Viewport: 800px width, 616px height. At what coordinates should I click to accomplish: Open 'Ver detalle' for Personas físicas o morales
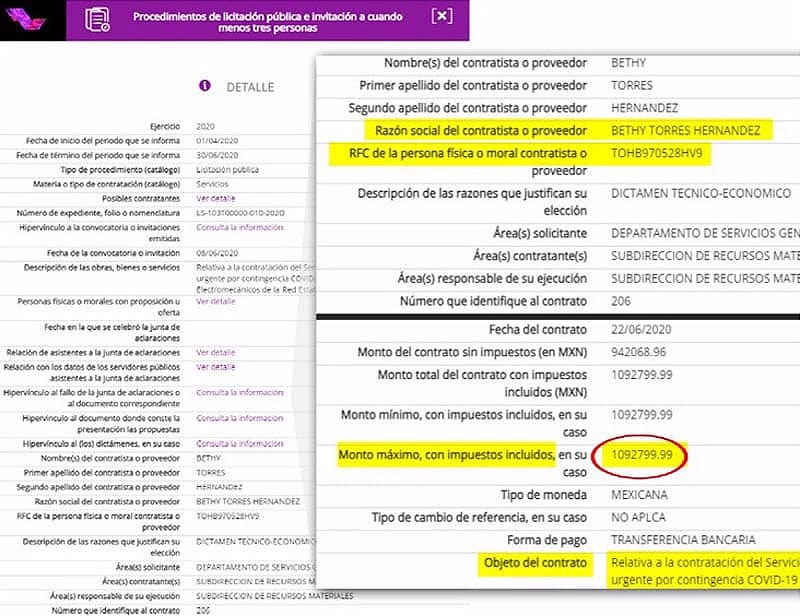215,301
